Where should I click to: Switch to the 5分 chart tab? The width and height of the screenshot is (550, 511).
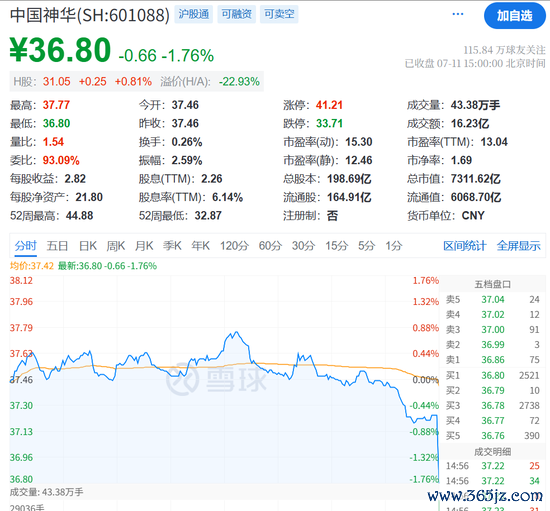367,246
